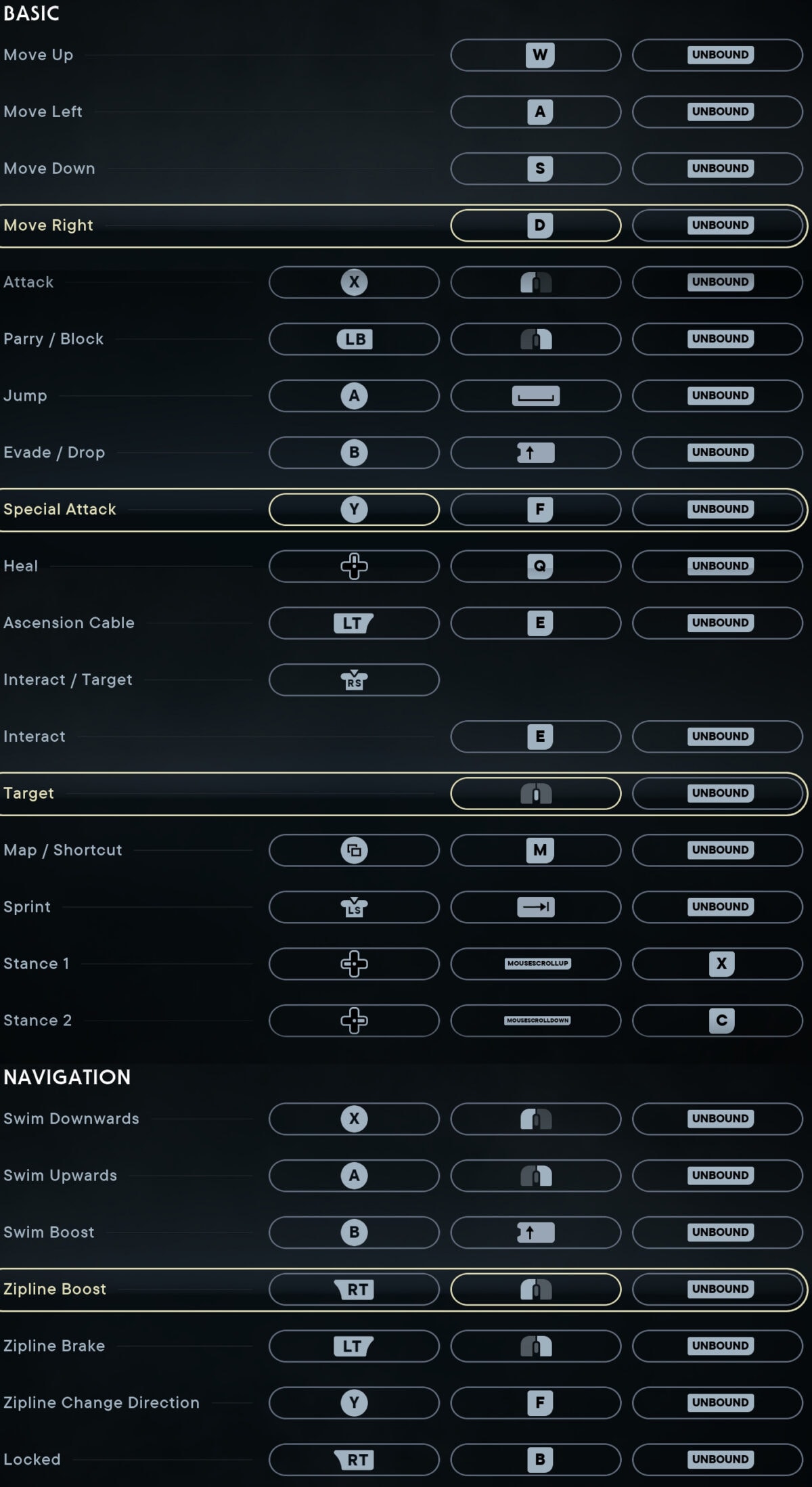Screen dimensions: 812x1487
Task: Select the W key binding for Move Up
Action: 535,55
